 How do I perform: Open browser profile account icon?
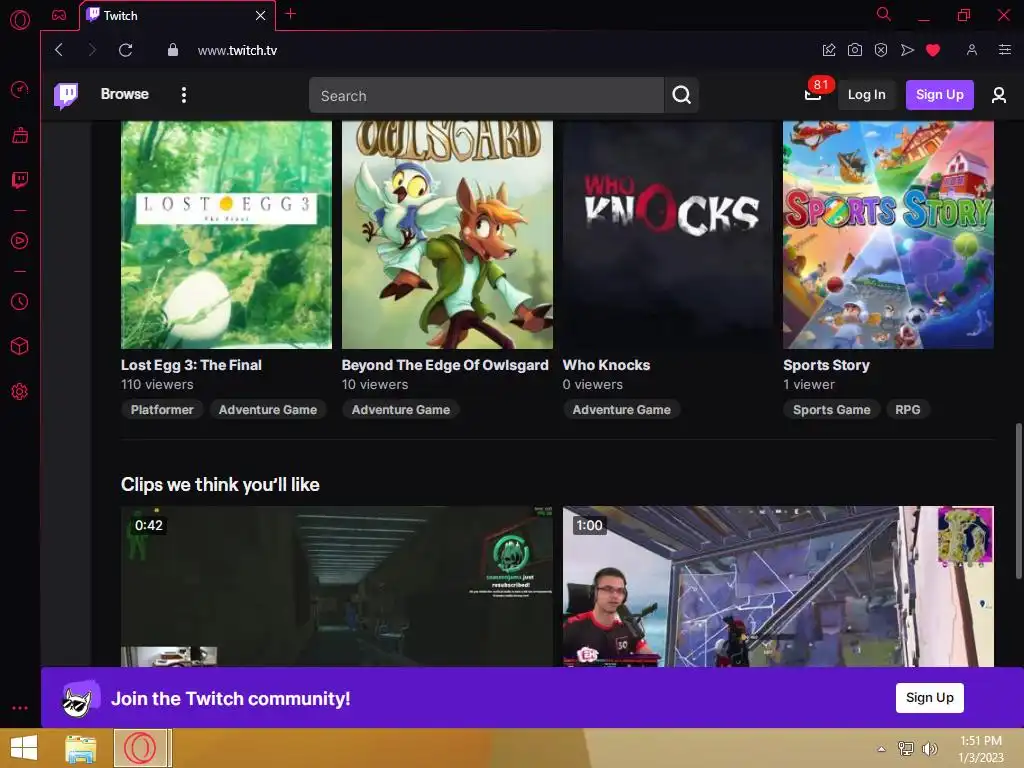(x=972, y=50)
